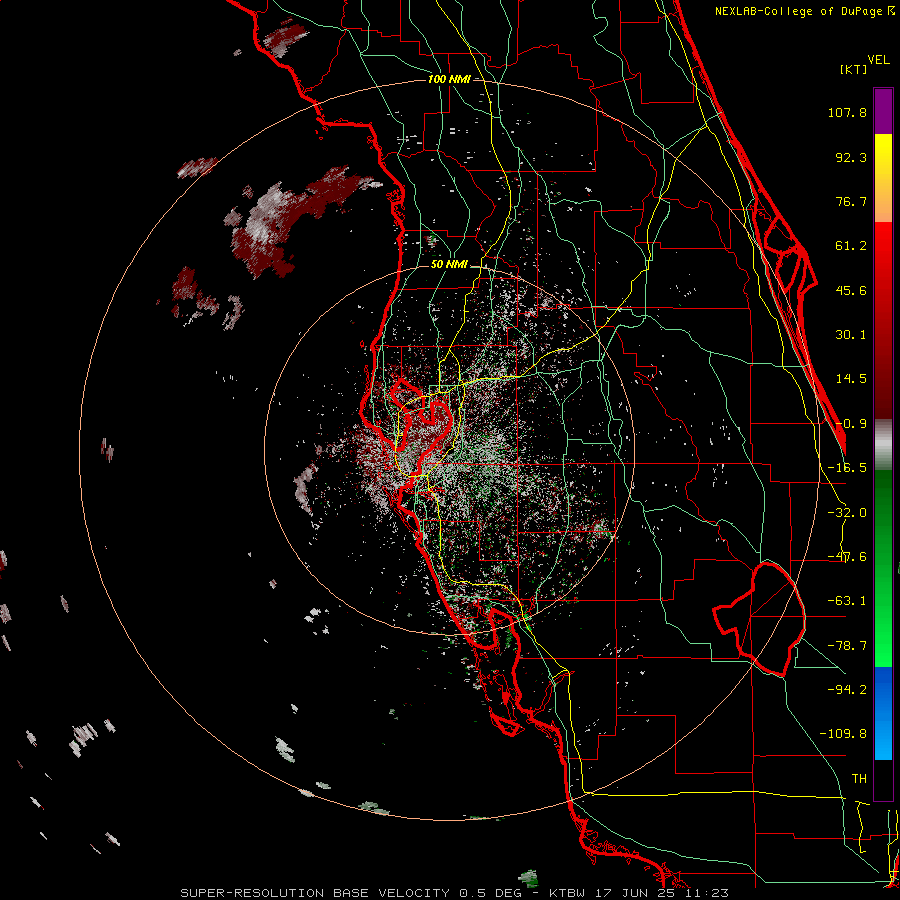Click the -0.9 velocity scale value
Screen dimensions: 900x900
pos(851,424)
